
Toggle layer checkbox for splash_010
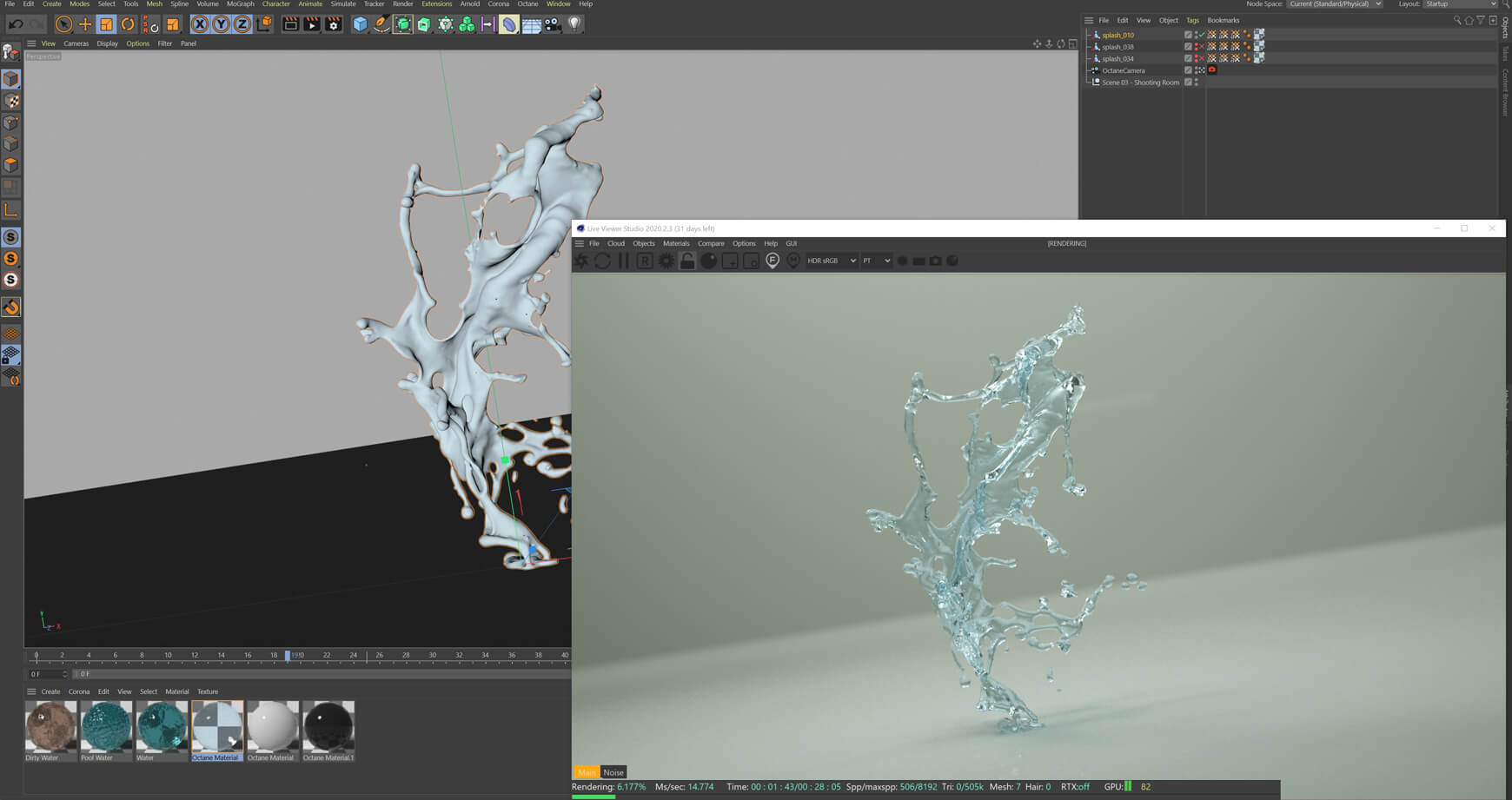[x=1188, y=35]
